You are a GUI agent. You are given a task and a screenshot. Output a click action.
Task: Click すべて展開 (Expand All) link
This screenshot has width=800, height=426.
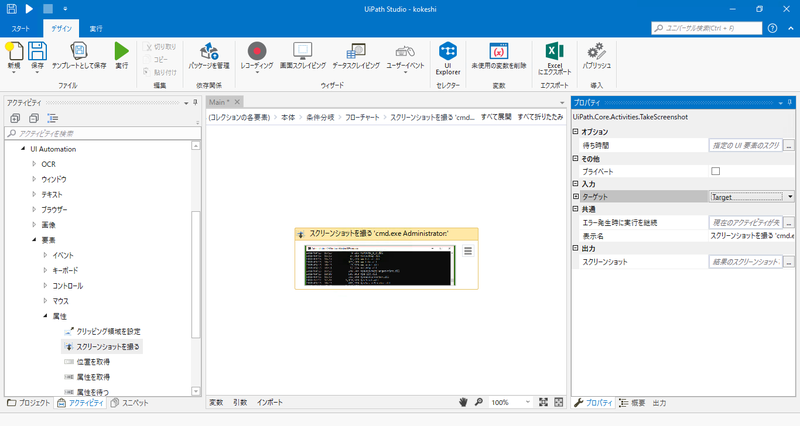(x=496, y=117)
